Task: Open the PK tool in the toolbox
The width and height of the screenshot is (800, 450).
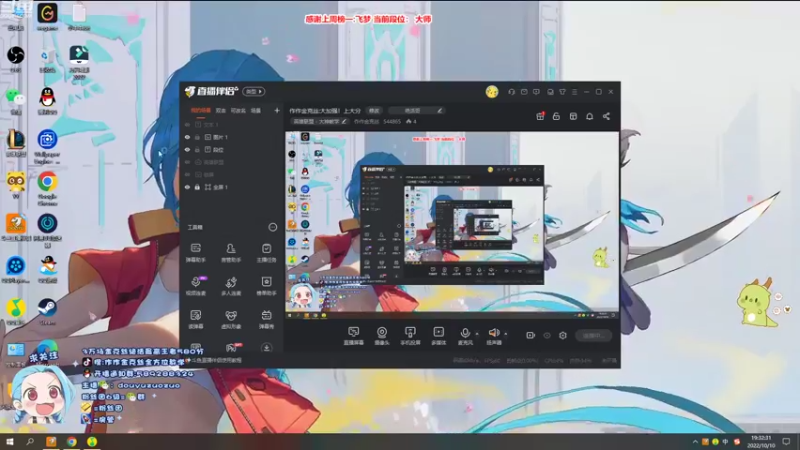Action: pos(231,348)
